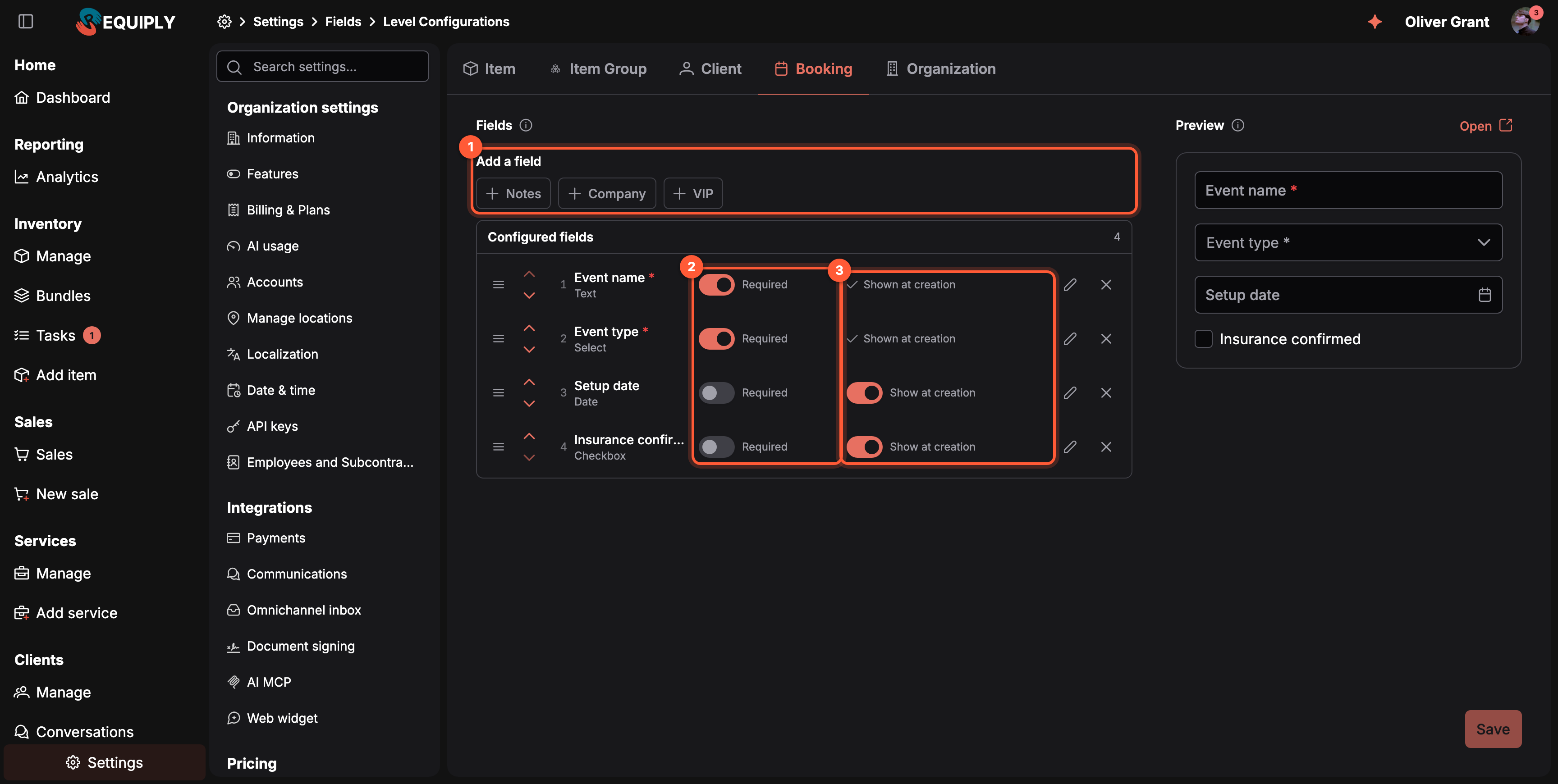
Task: Enable Required for Setup date
Action: 717,393
